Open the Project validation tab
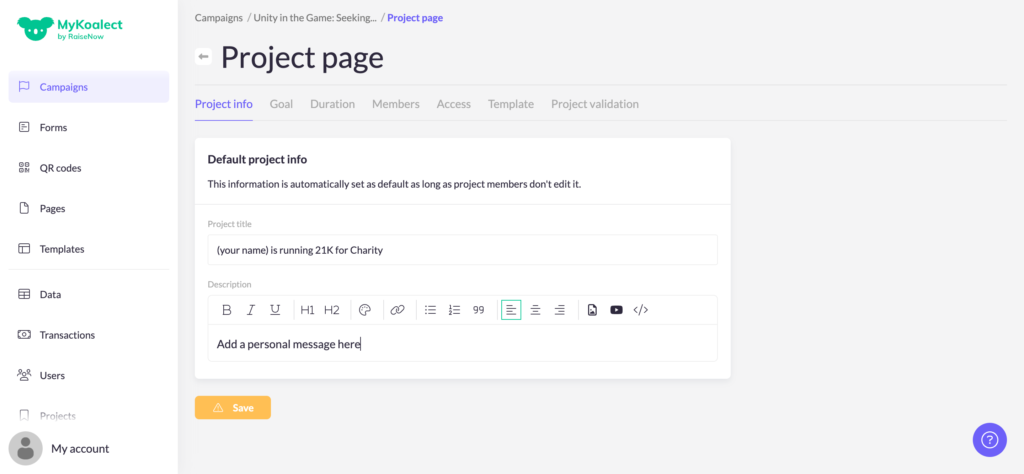1024x474 pixels. [x=594, y=104]
